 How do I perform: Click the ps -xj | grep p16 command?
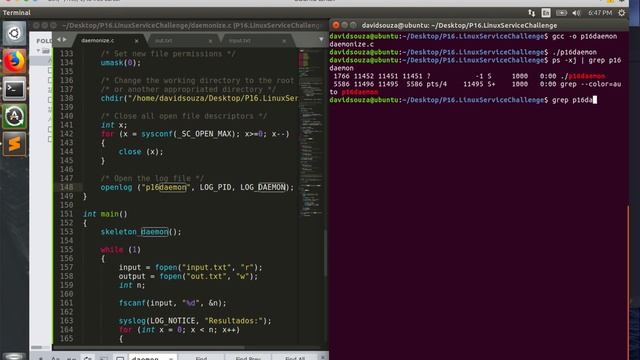tap(587, 60)
